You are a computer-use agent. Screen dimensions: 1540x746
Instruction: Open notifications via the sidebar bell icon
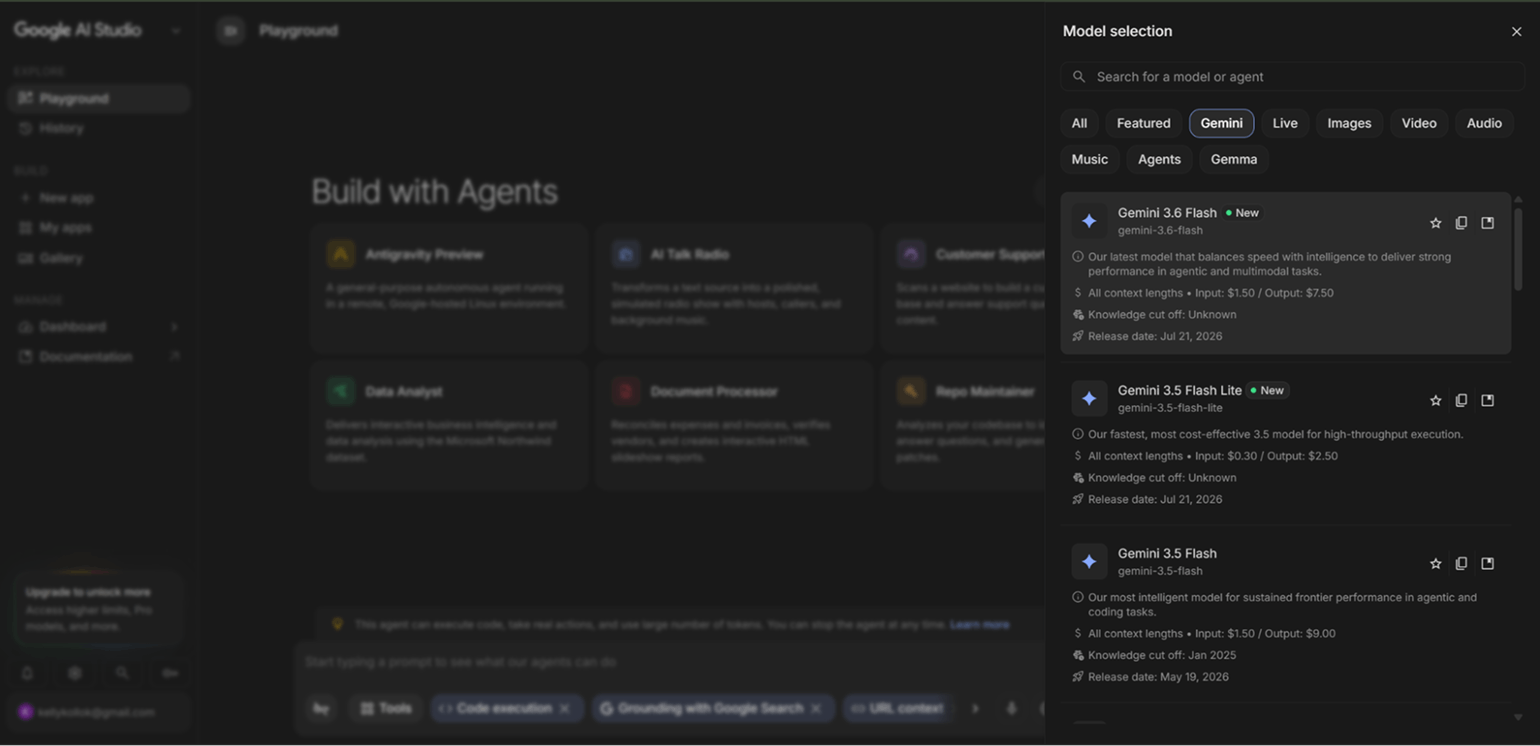click(x=27, y=674)
